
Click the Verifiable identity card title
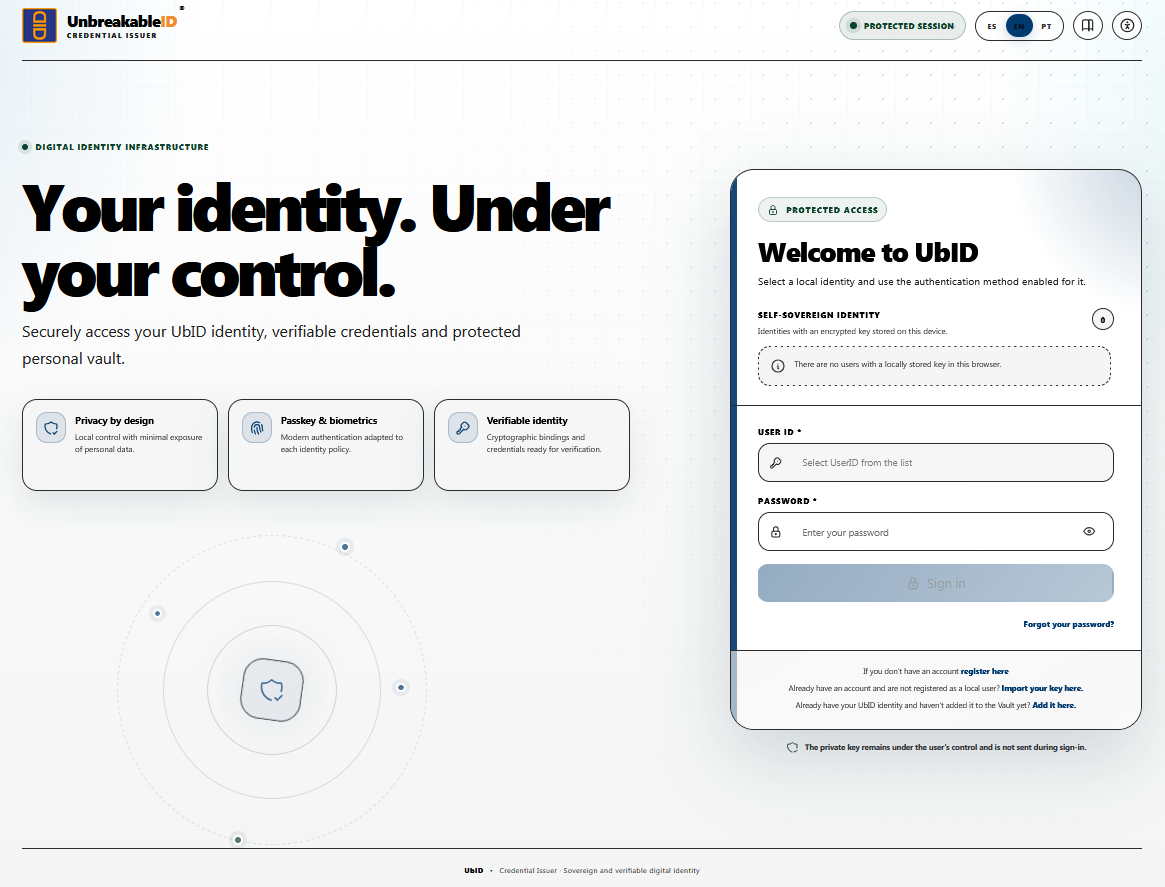point(527,420)
